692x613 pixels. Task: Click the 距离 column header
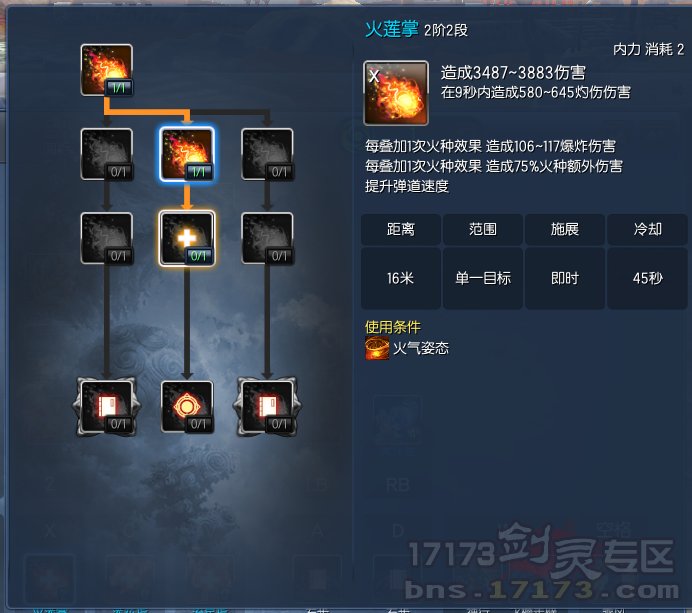401,229
